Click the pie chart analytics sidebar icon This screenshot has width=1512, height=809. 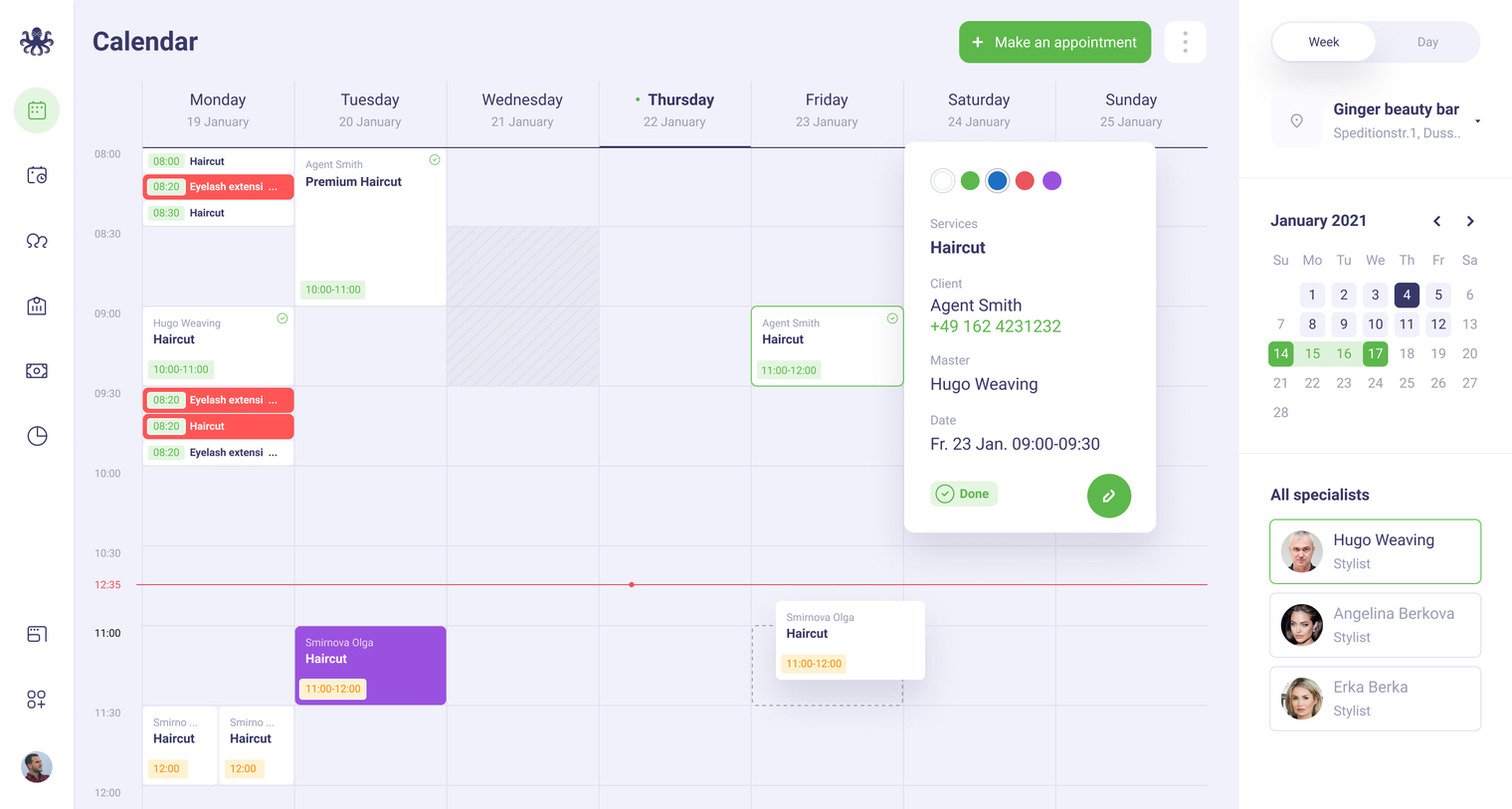click(37, 436)
